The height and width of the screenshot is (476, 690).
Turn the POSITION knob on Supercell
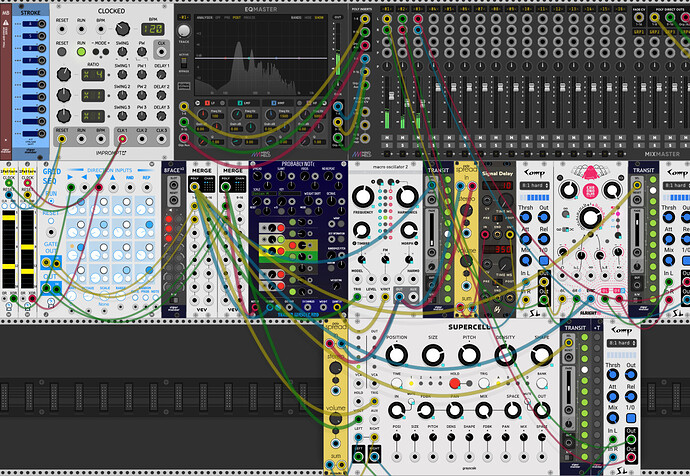[396, 355]
